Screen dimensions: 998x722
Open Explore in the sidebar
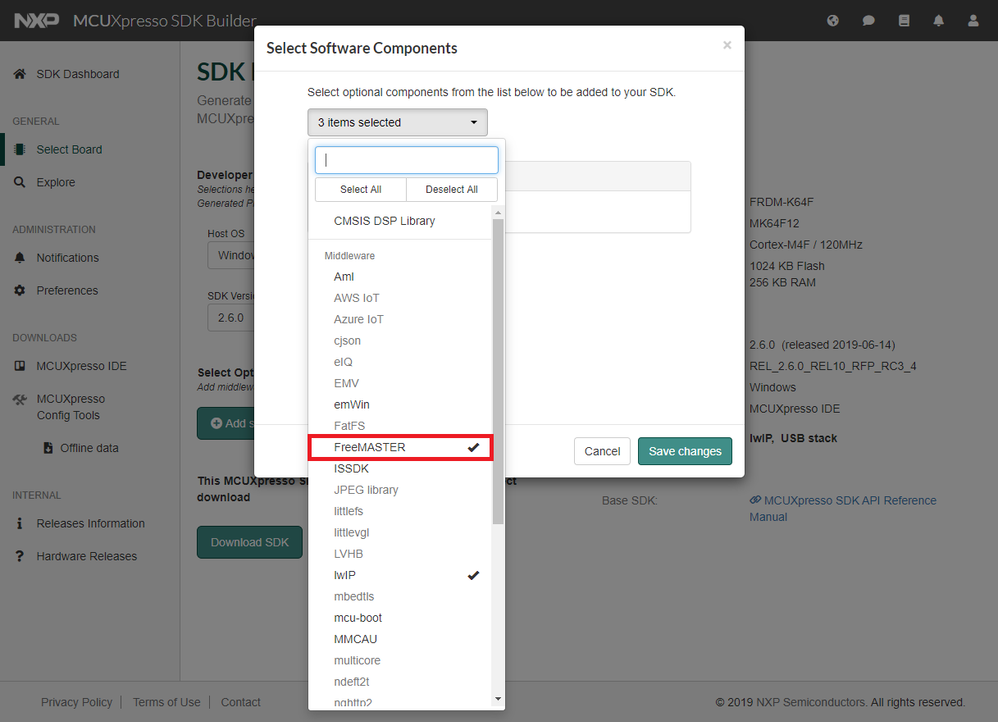click(55, 182)
